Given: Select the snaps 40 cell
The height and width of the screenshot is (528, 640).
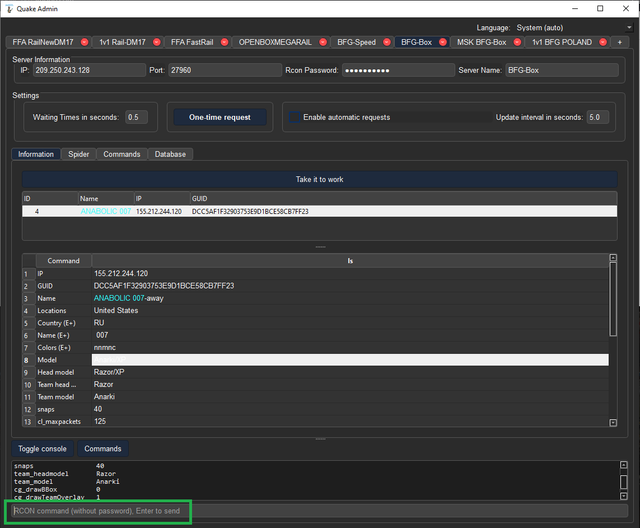Looking at the screenshot, I should tap(350, 409).
